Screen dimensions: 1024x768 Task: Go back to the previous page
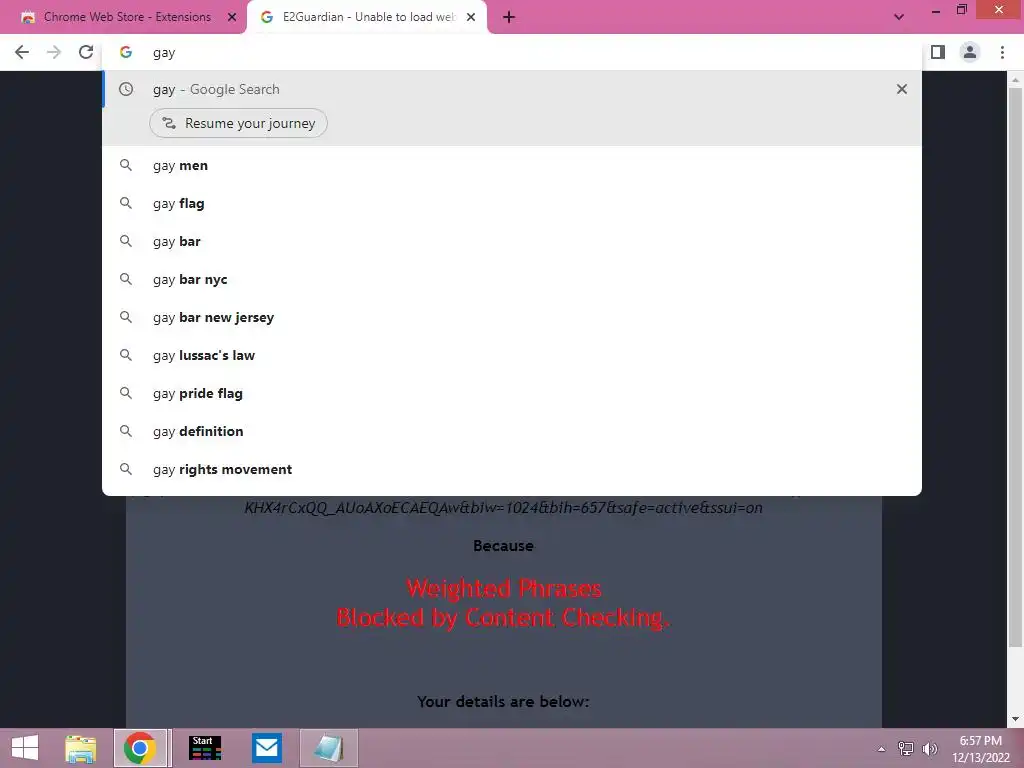[22, 52]
